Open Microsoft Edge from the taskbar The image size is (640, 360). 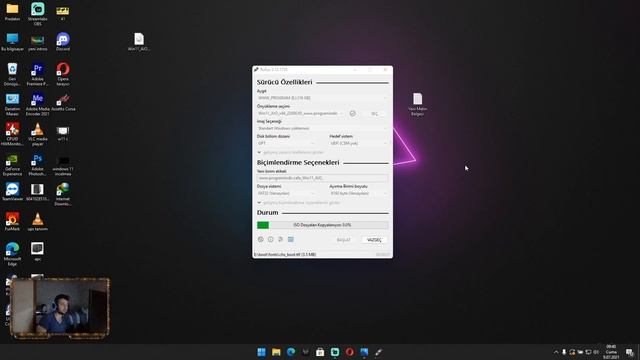[x=291, y=352]
